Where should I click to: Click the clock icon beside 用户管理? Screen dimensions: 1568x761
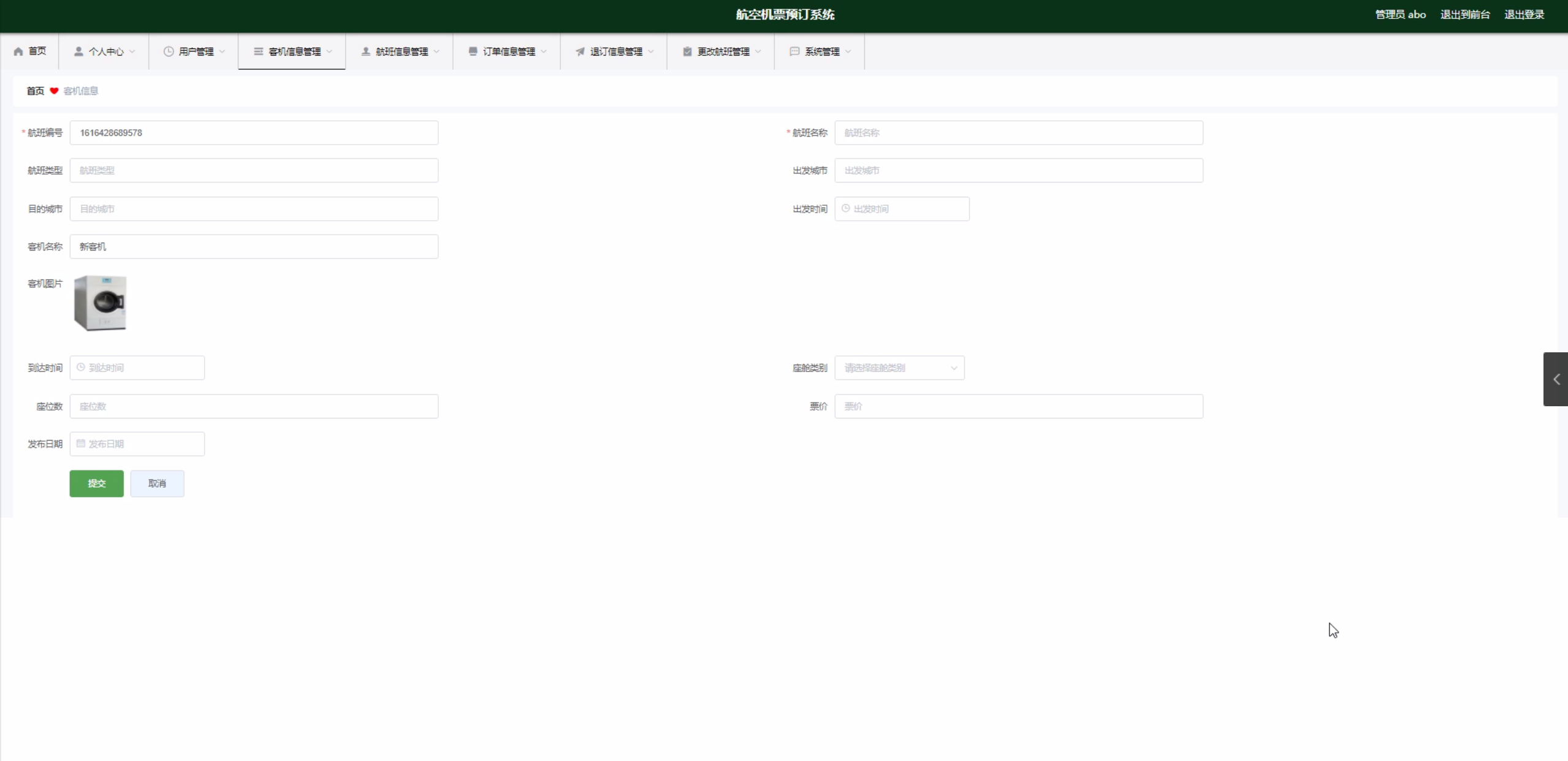(169, 51)
